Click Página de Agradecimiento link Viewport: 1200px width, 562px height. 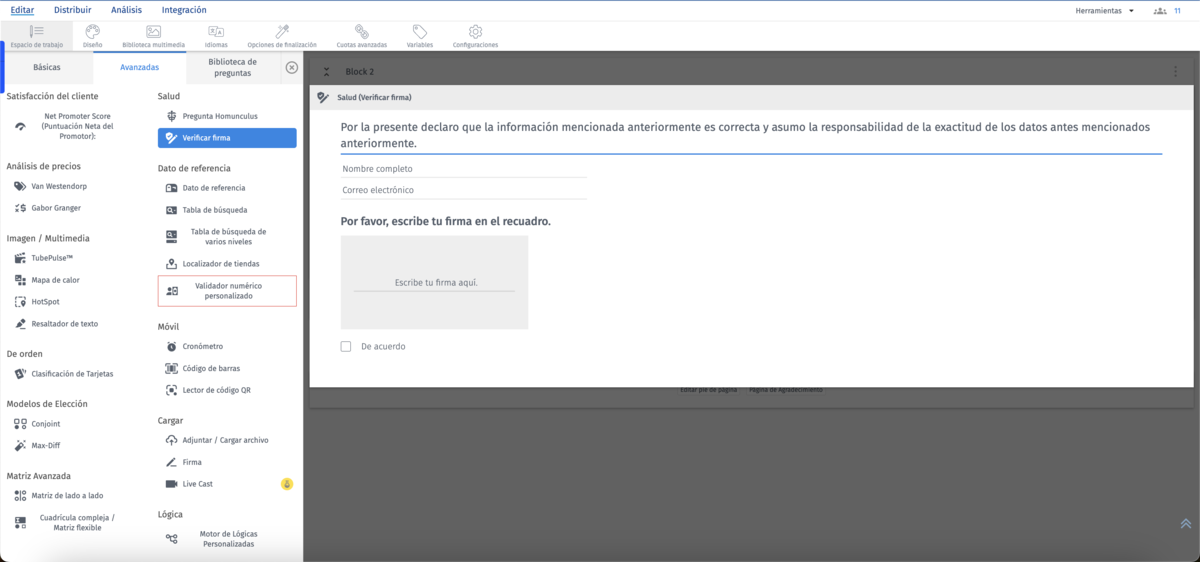tap(785, 389)
